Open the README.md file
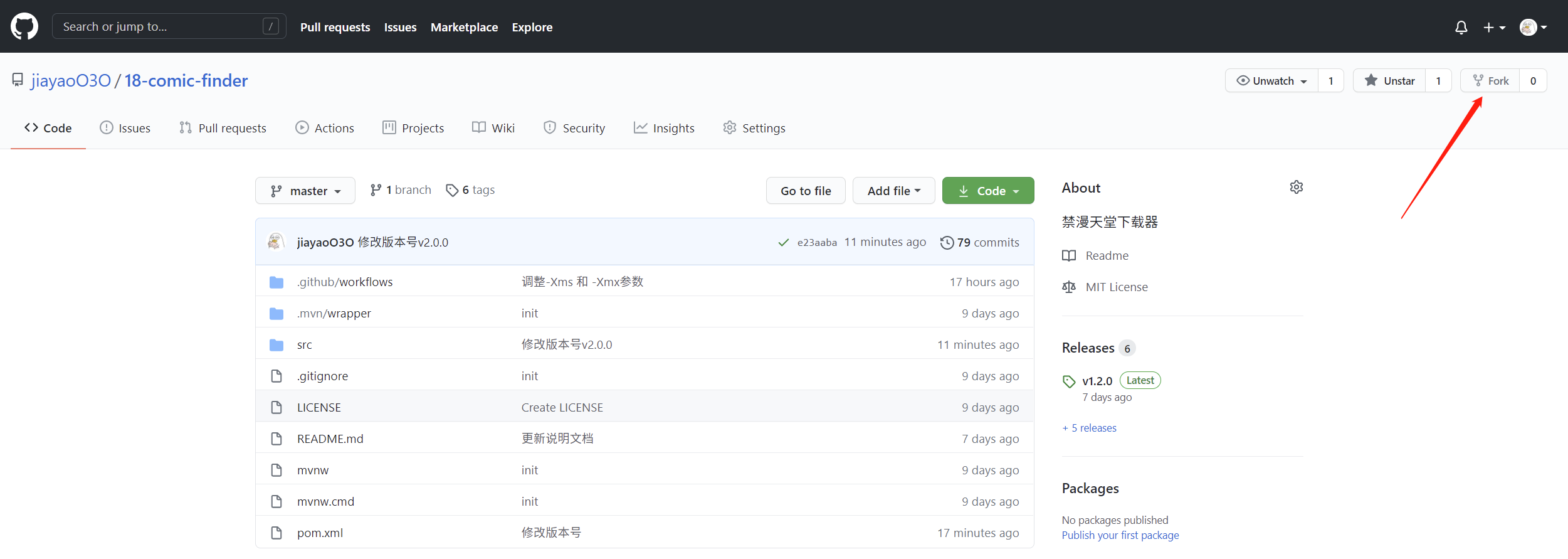The image size is (1568, 559). (330, 439)
